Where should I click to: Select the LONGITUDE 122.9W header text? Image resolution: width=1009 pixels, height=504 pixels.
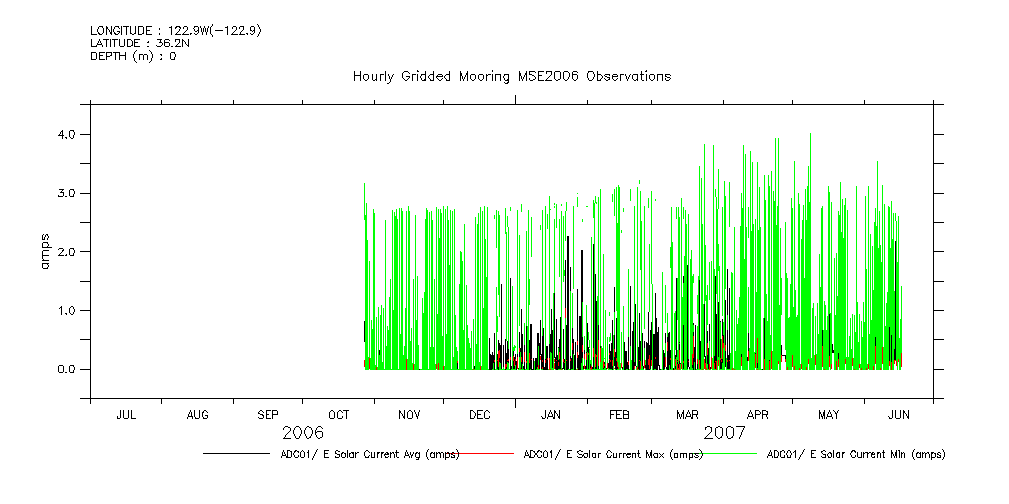click(x=176, y=31)
